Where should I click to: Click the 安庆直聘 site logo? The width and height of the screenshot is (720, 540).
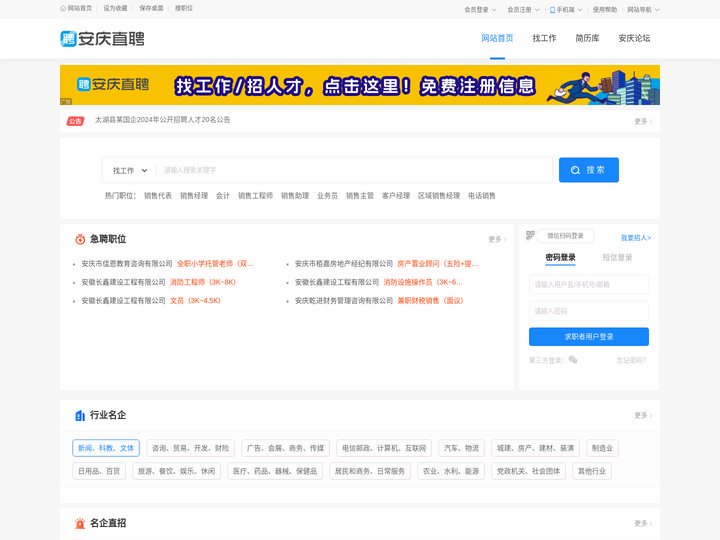(x=102, y=39)
